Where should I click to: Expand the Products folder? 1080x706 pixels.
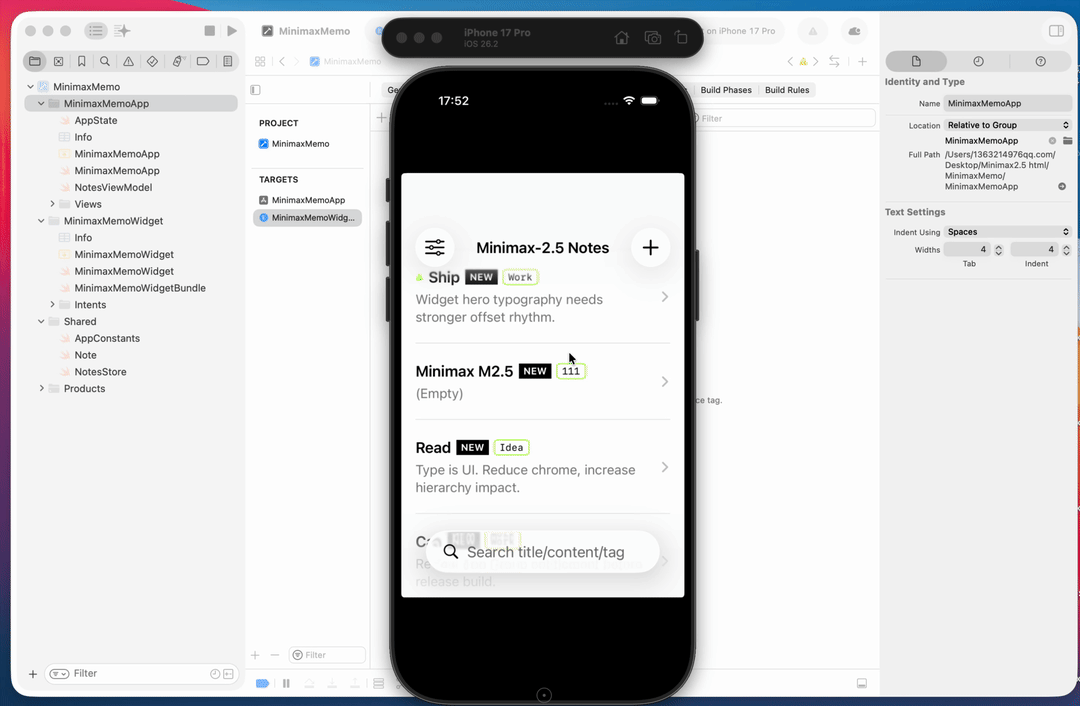tap(41, 388)
